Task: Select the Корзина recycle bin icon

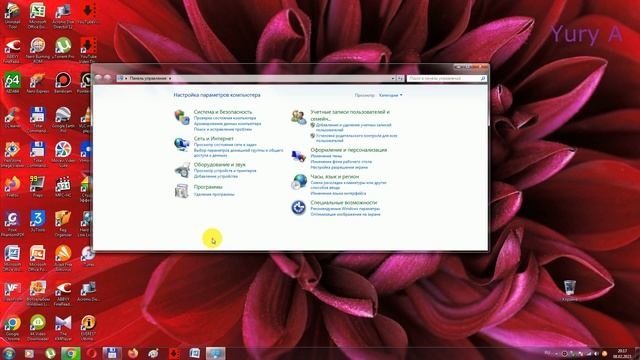Action: [569, 290]
